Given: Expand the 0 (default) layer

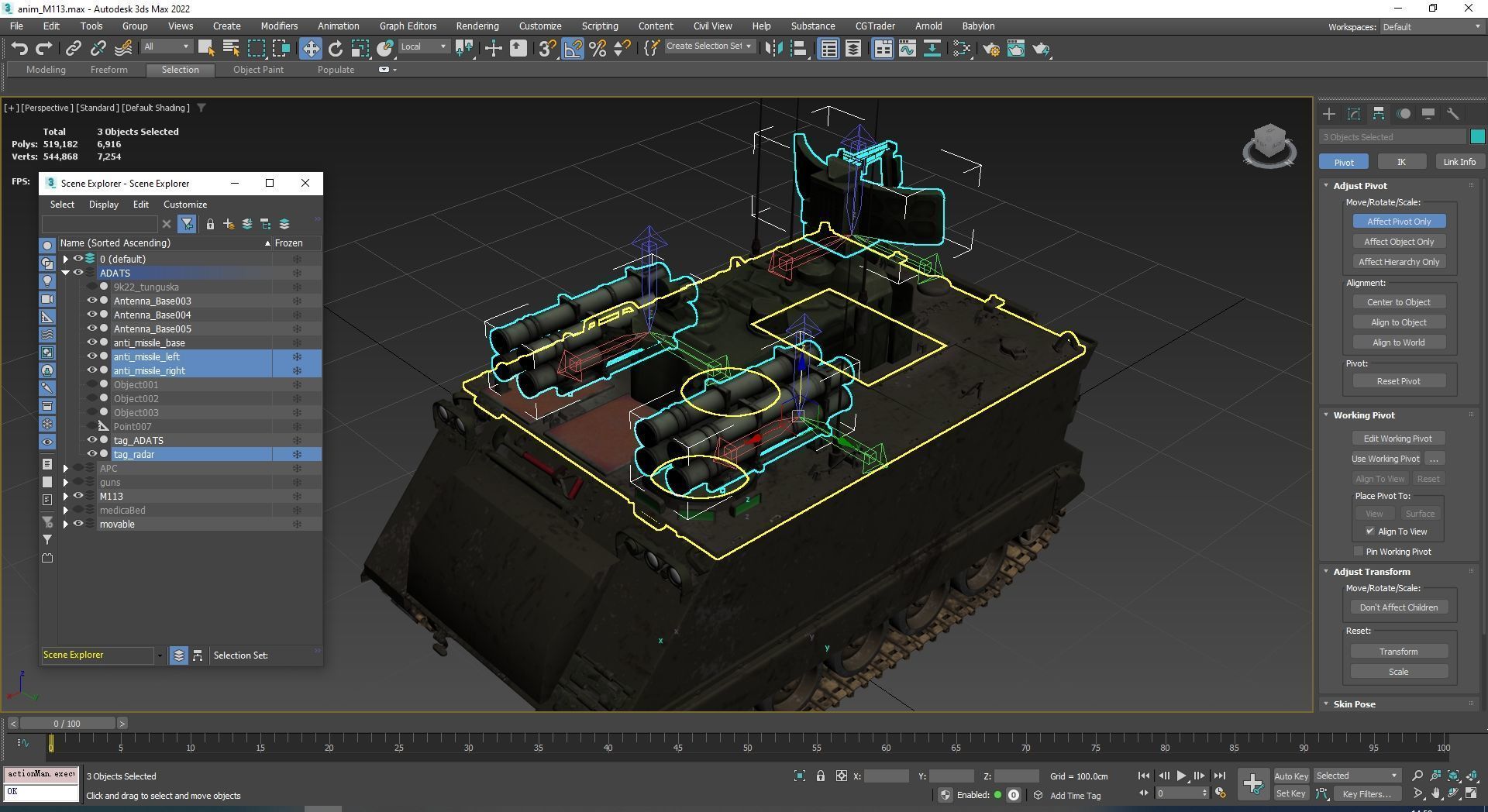Looking at the screenshot, I should click(66, 259).
